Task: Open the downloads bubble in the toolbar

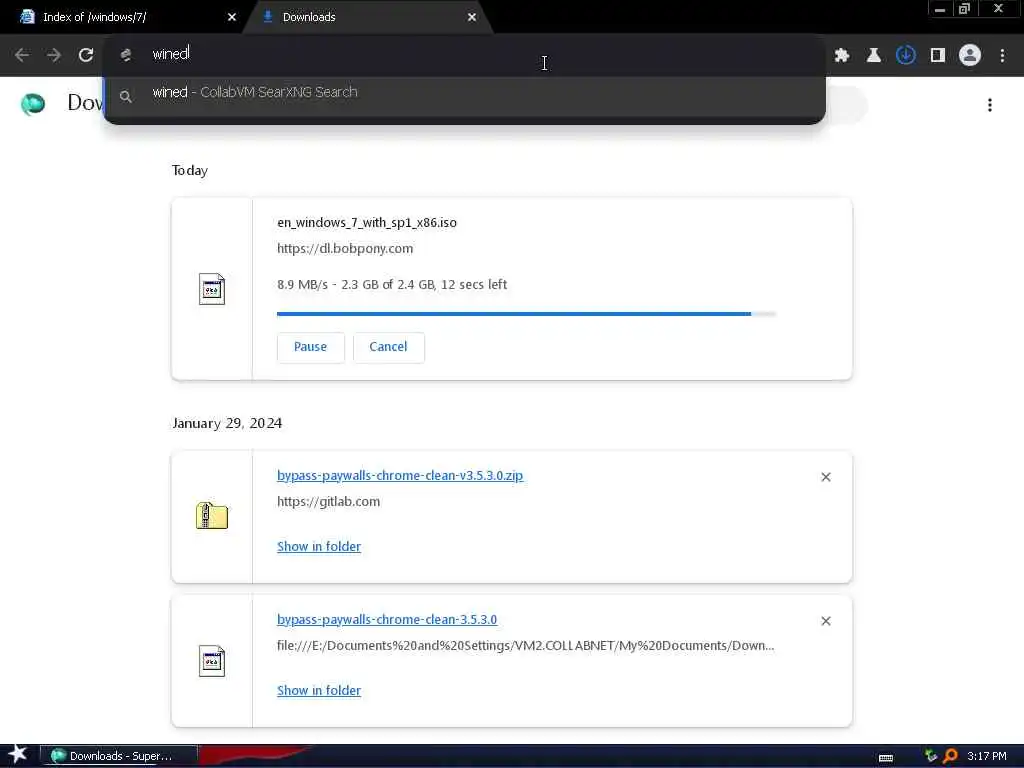Action: coord(905,56)
